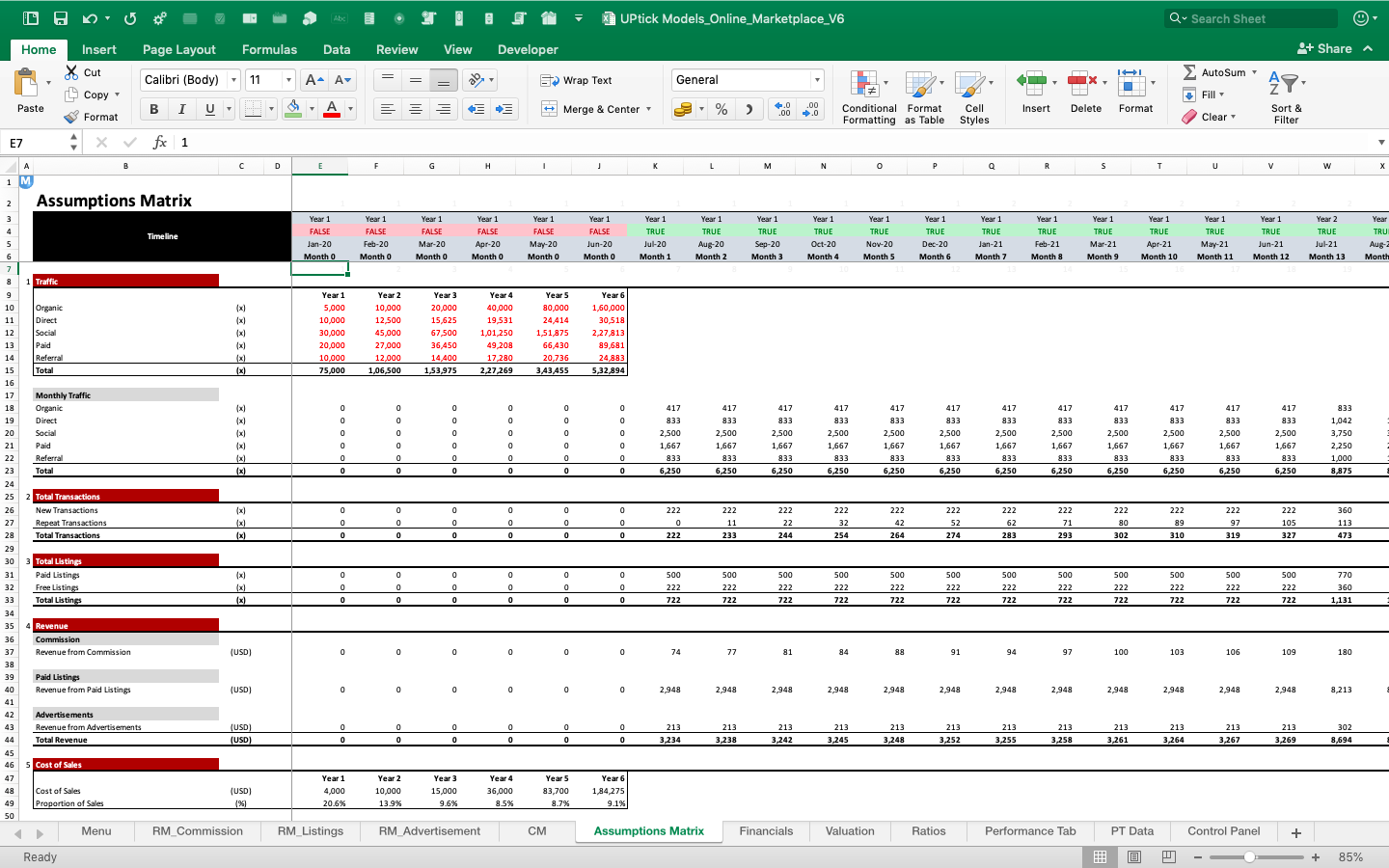Click the Merge & Center button
The height and width of the screenshot is (868, 1389).
tap(590, 109)
